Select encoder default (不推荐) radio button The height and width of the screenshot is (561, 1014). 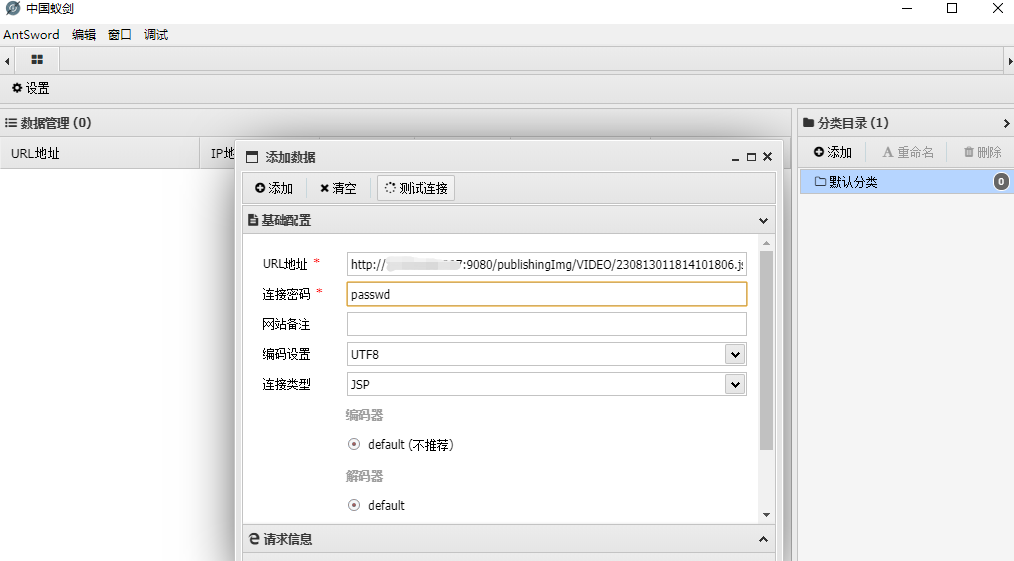coord(354,444)
